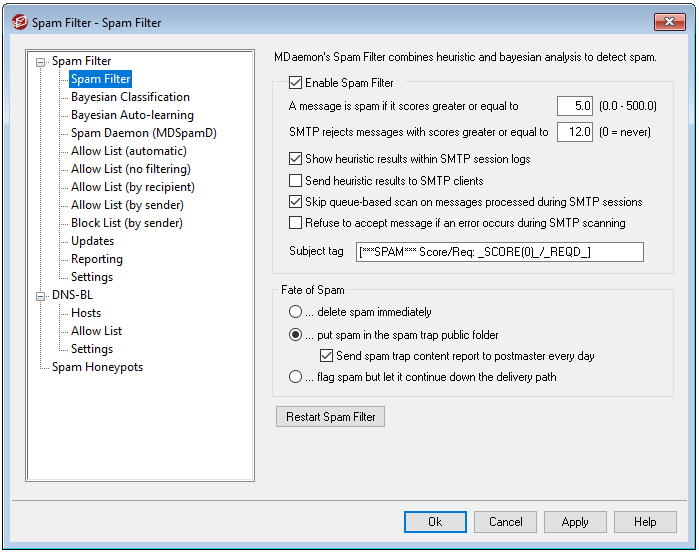Choose the delete spam immediately option
Screen dimensions: 699x554
click(295, 312)
